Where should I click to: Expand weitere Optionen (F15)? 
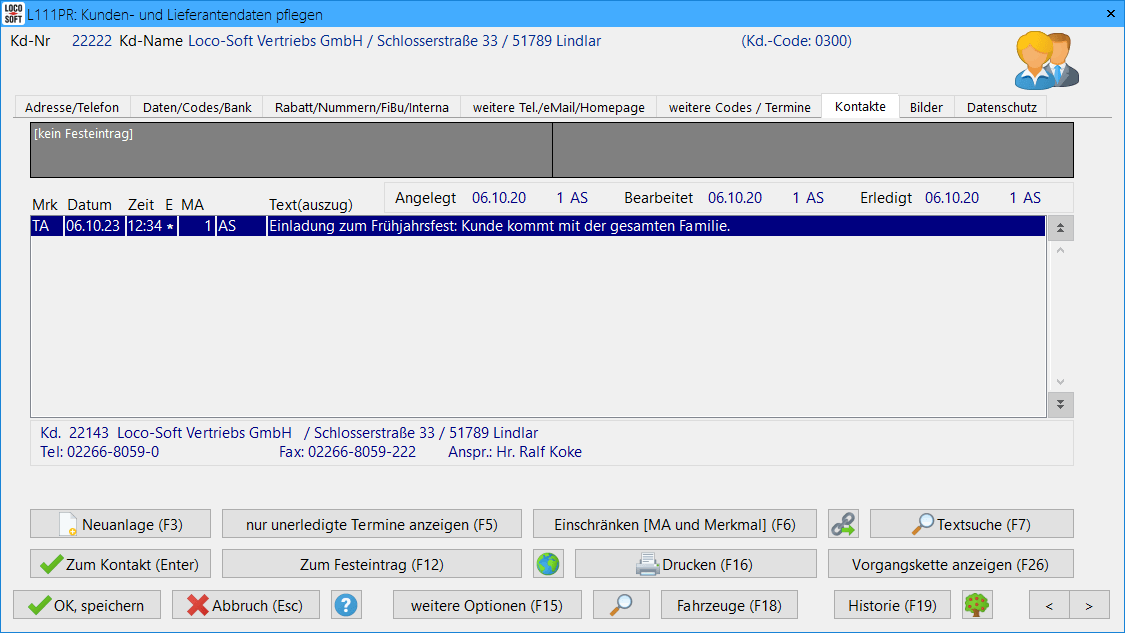(486, 605)
